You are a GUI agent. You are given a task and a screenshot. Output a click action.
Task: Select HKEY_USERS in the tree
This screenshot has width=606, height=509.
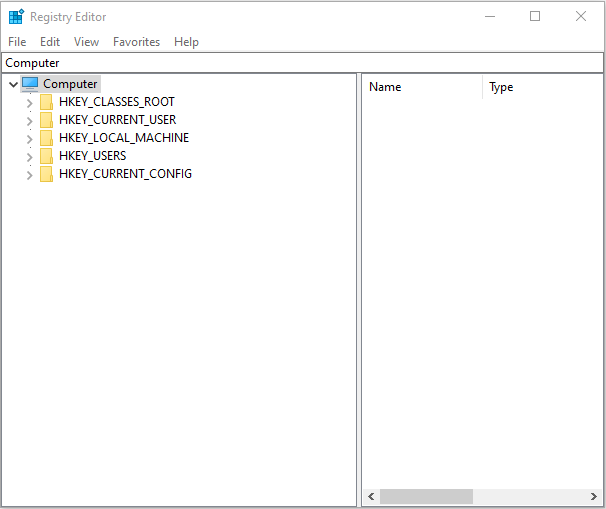[x=92, y=156]
